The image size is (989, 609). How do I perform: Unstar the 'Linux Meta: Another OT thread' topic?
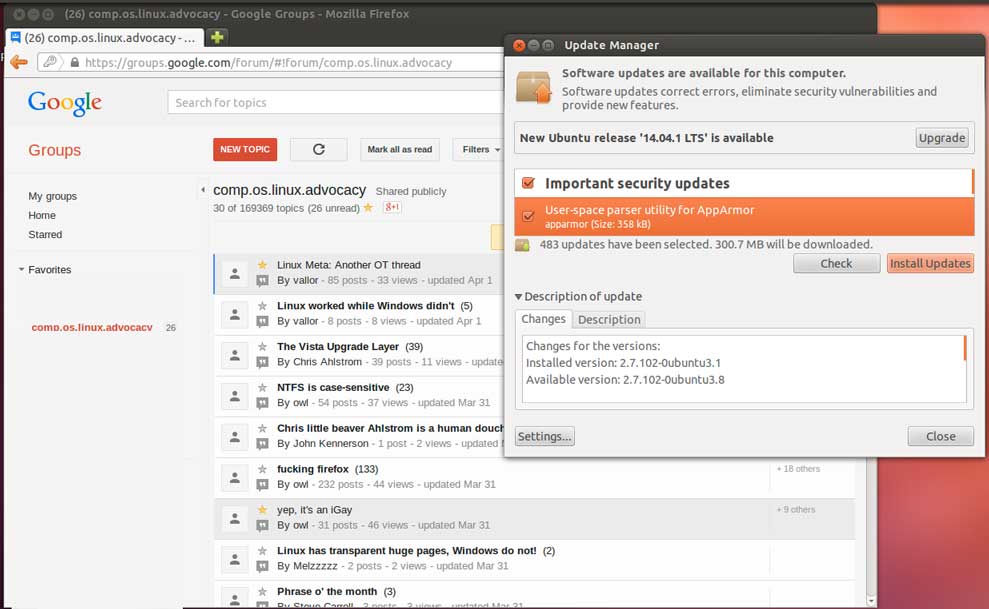coord(263,265)
